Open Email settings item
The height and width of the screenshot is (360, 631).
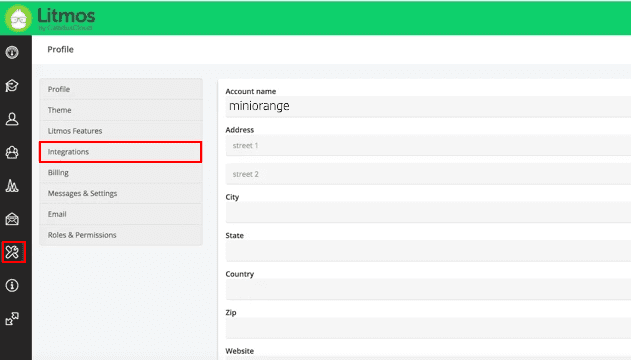[x=121, y=214]
